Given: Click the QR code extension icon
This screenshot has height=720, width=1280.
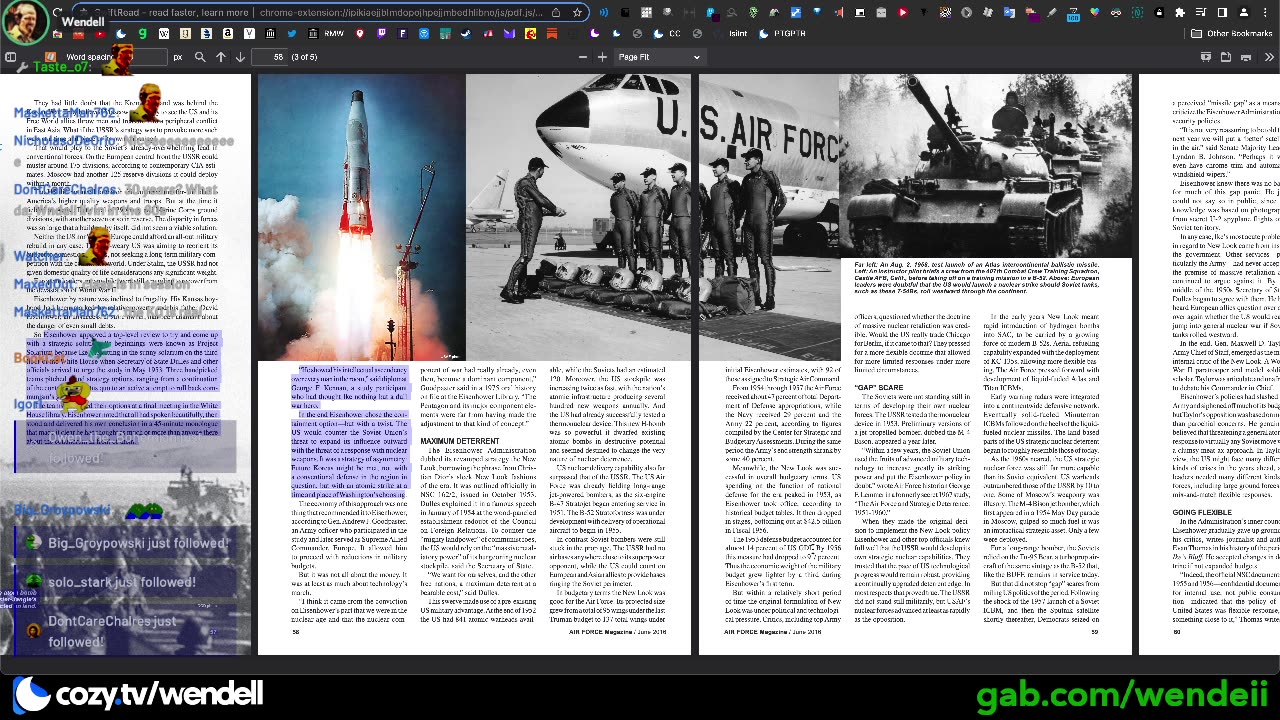Looking at the screenshot, I should pos(945,13).
